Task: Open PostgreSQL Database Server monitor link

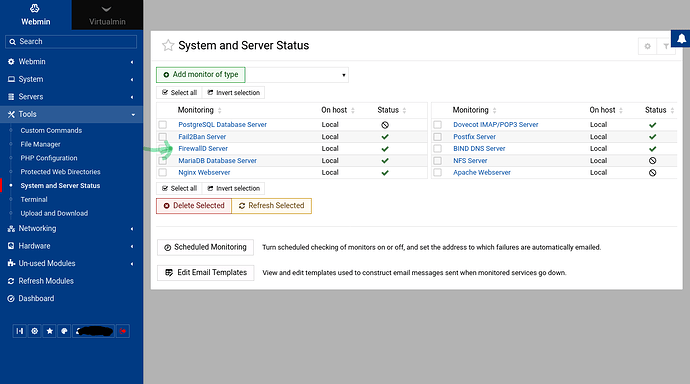Action: pos(222,125)
